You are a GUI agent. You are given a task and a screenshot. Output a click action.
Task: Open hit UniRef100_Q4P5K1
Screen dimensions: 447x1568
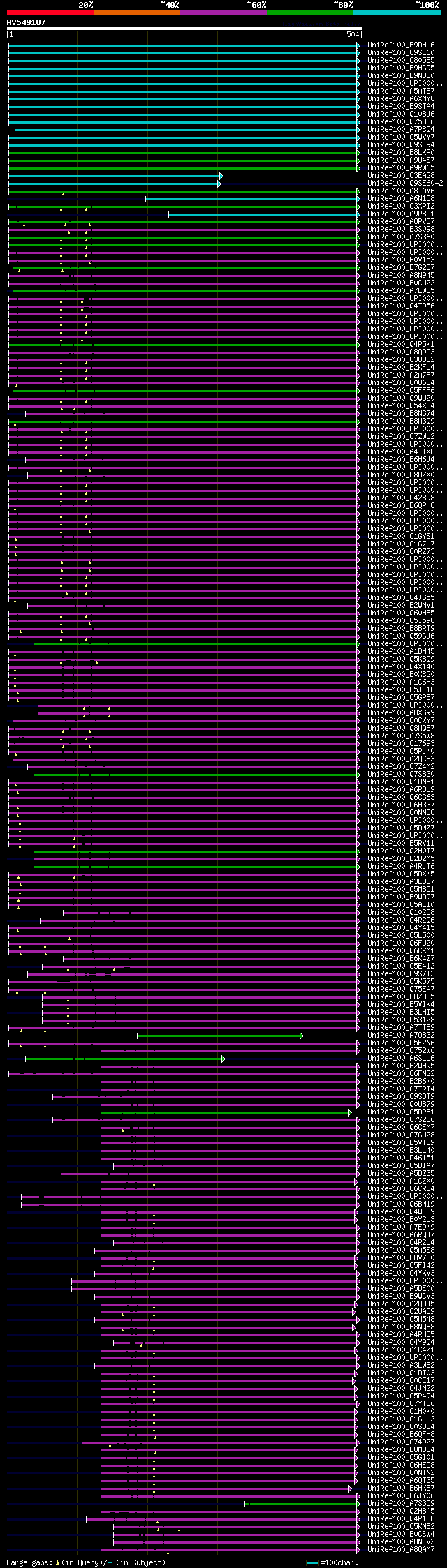point(401,344)
